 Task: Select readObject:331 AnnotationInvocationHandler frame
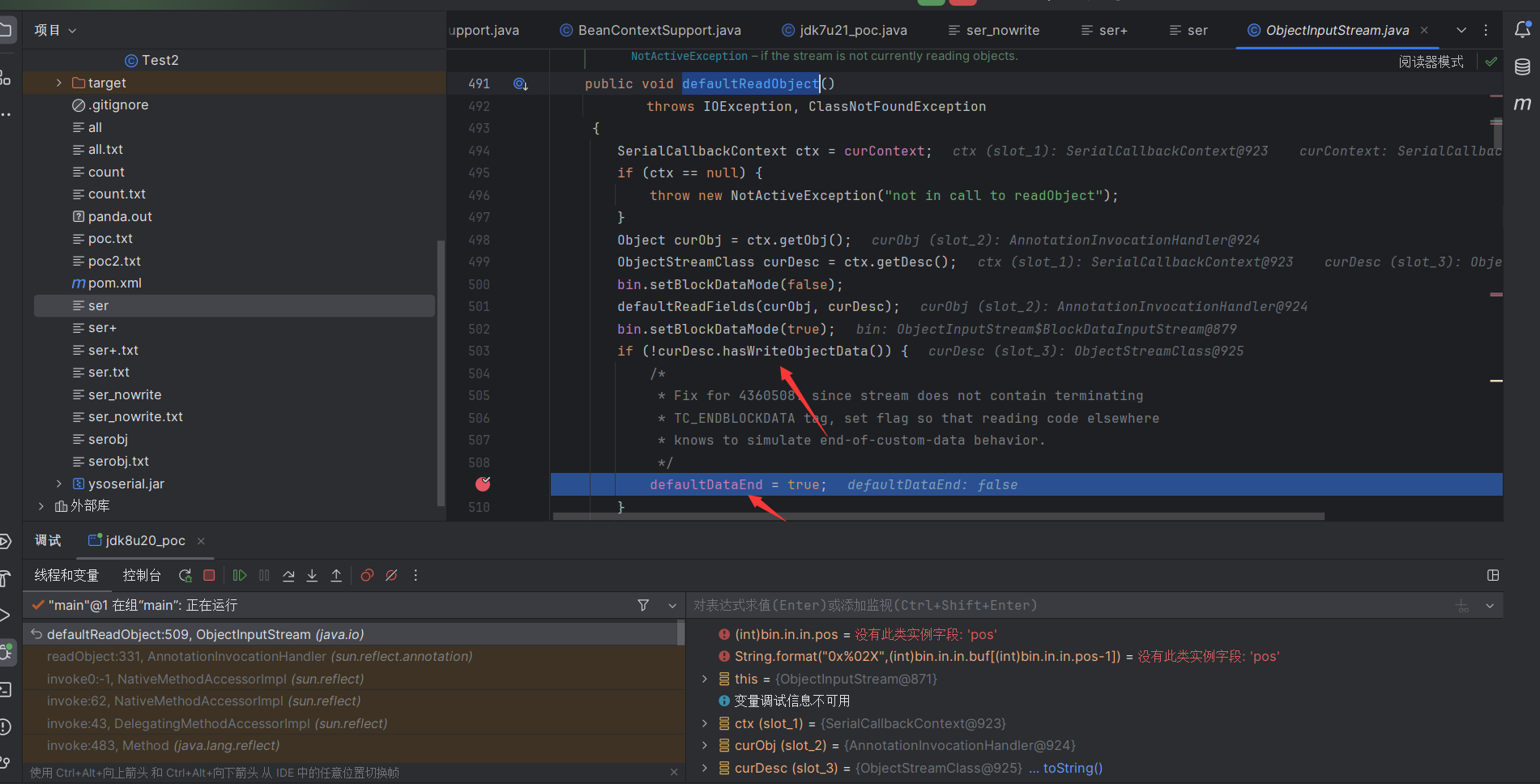pyautogui.click(x=354, y=656)
